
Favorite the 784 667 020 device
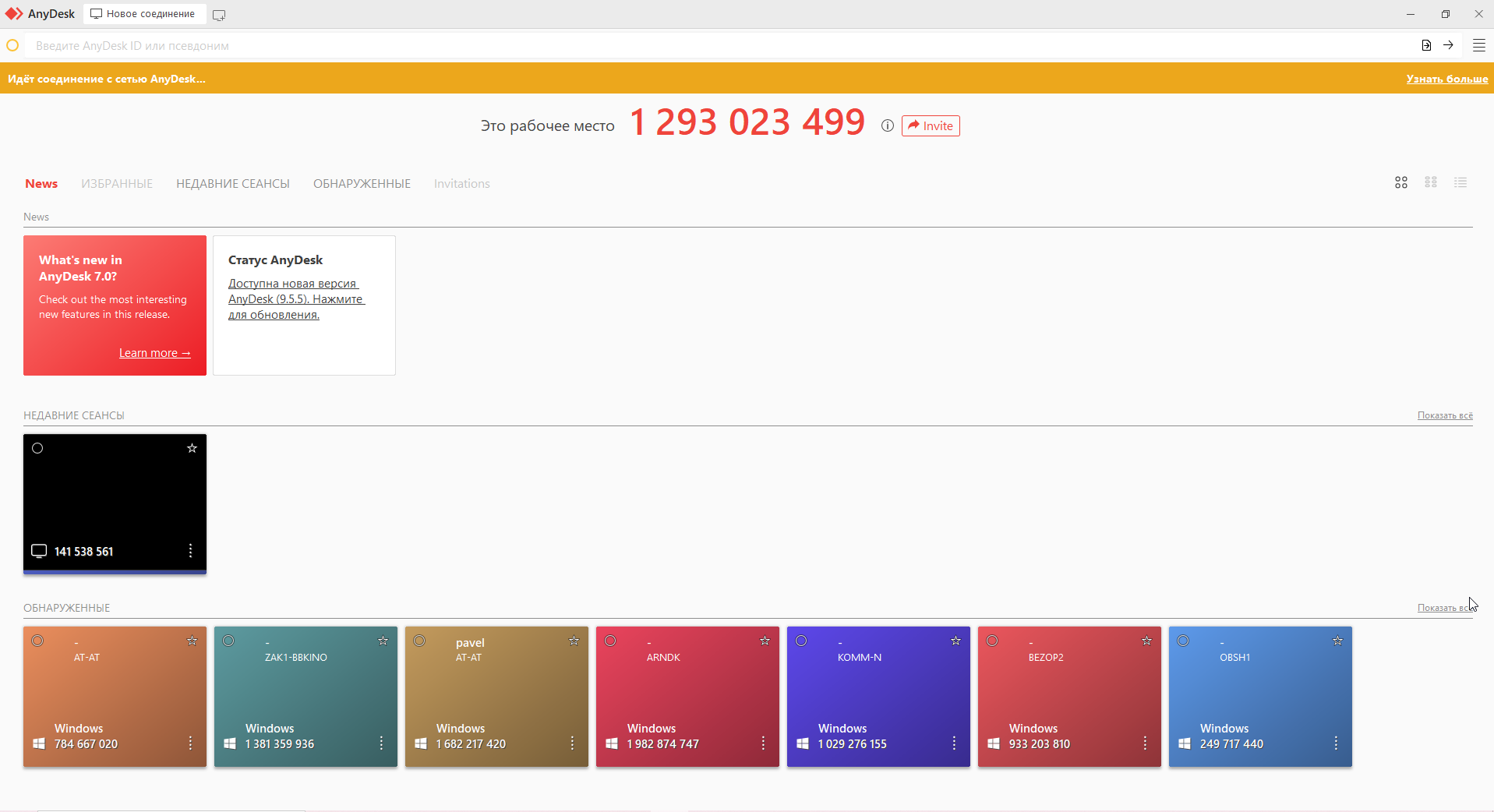click(192, 641)
